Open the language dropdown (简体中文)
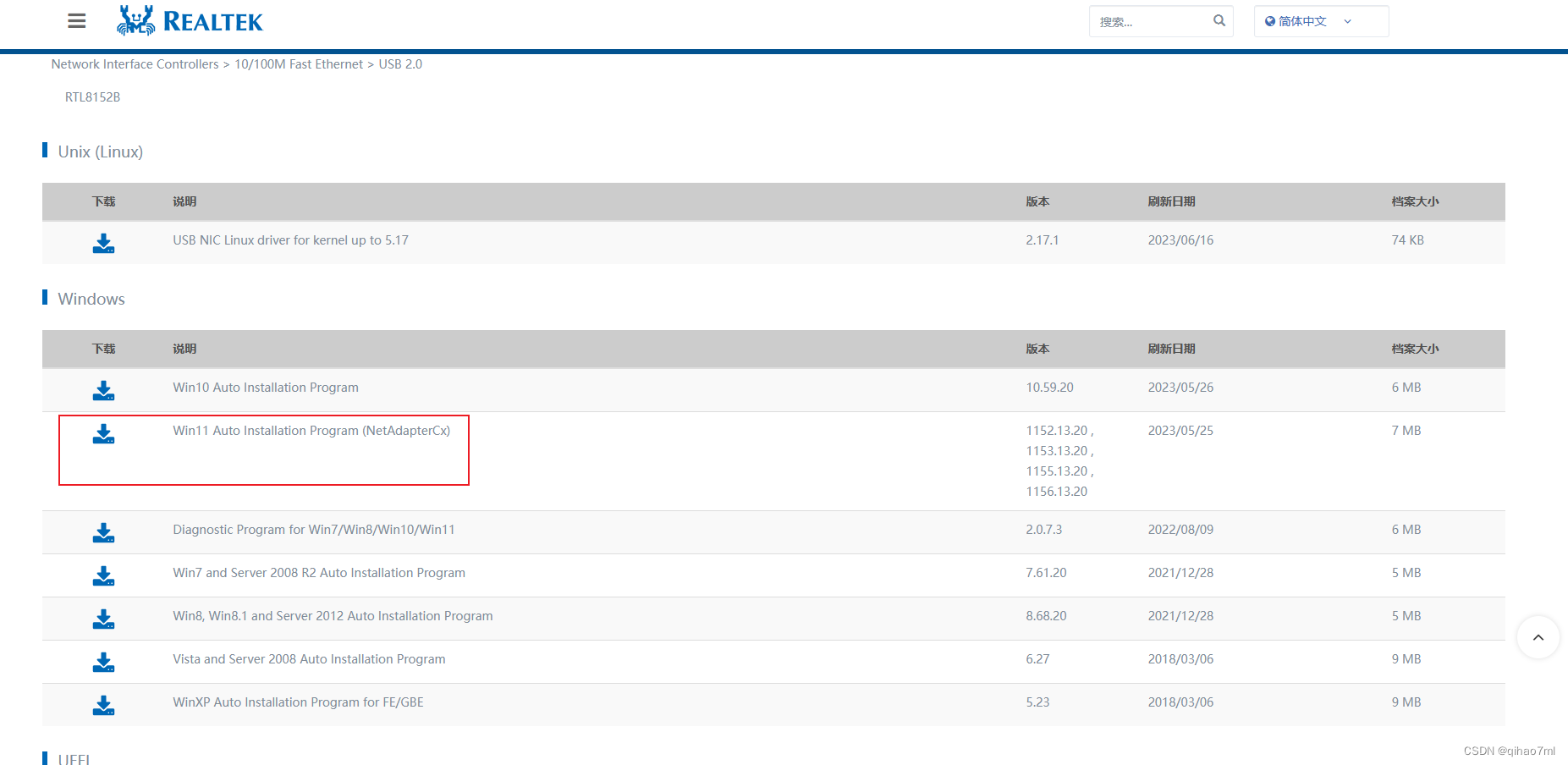This screenshot has width=1568, height=765. (x=1321, y=21)
